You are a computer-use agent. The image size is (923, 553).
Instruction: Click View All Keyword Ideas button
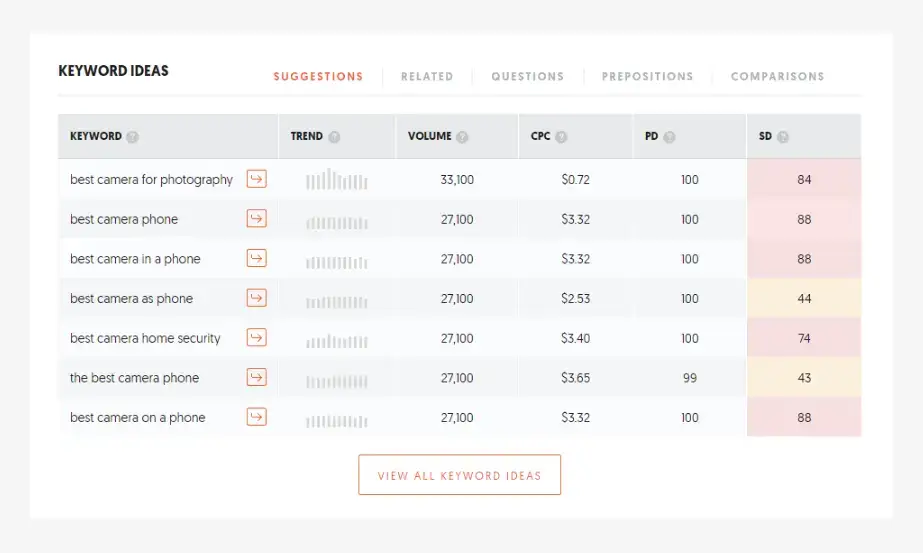click(459, 475)
